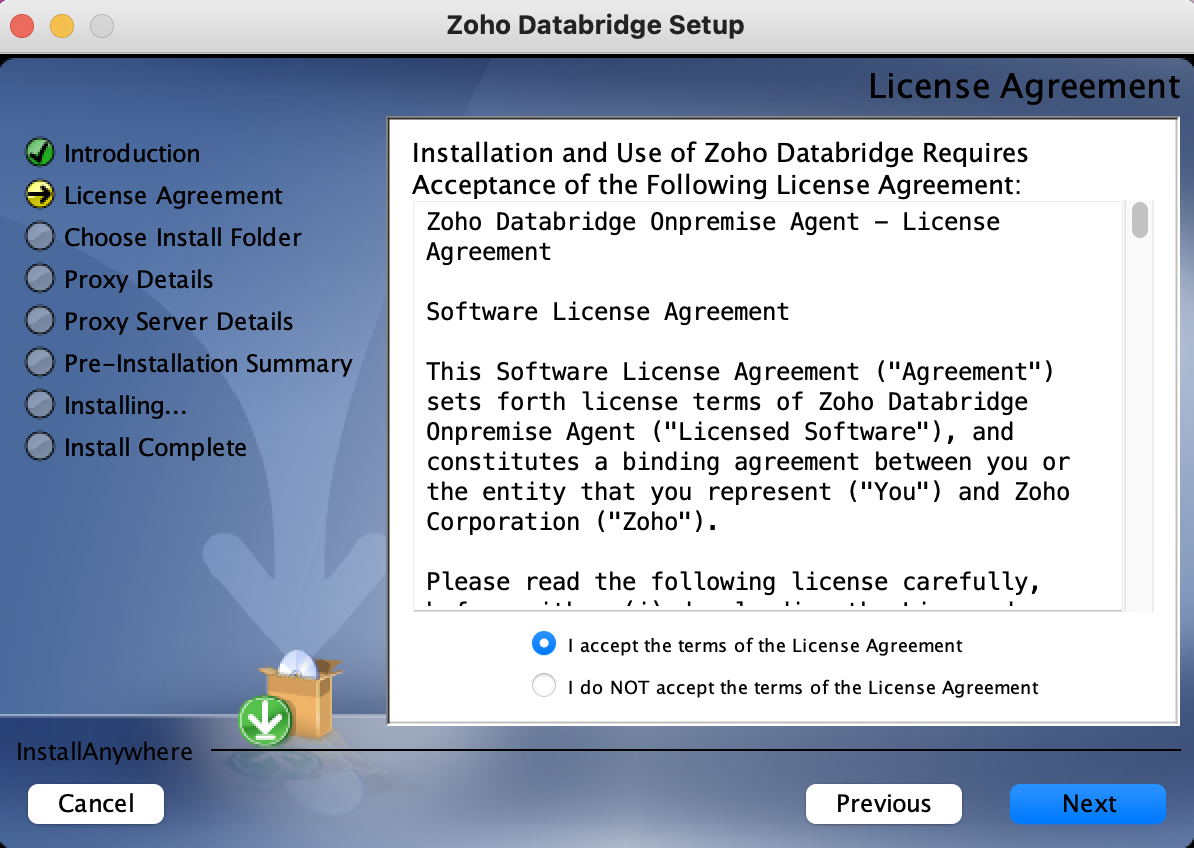Viewport: 1194px width, 848px height.
Task: Click the yellow arrow icon beside License Agreement
Action: (40, 195)
